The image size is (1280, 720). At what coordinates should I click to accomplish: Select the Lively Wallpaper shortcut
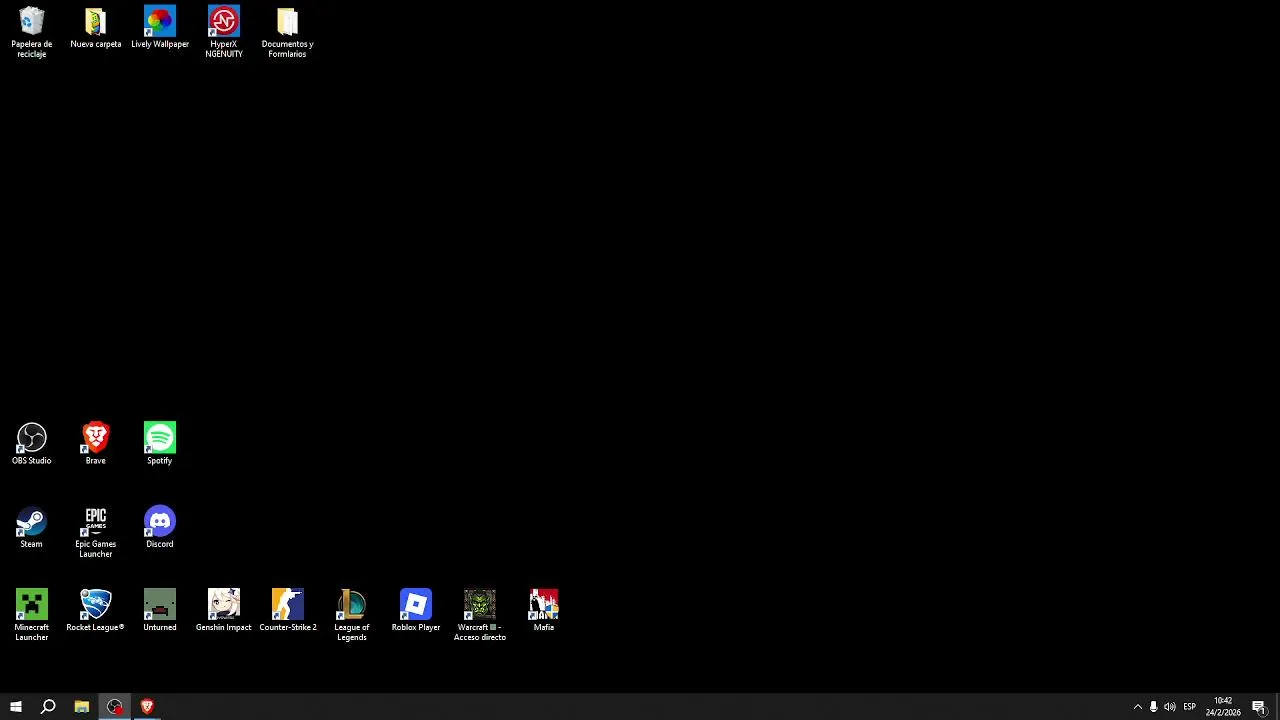point(160,28)
